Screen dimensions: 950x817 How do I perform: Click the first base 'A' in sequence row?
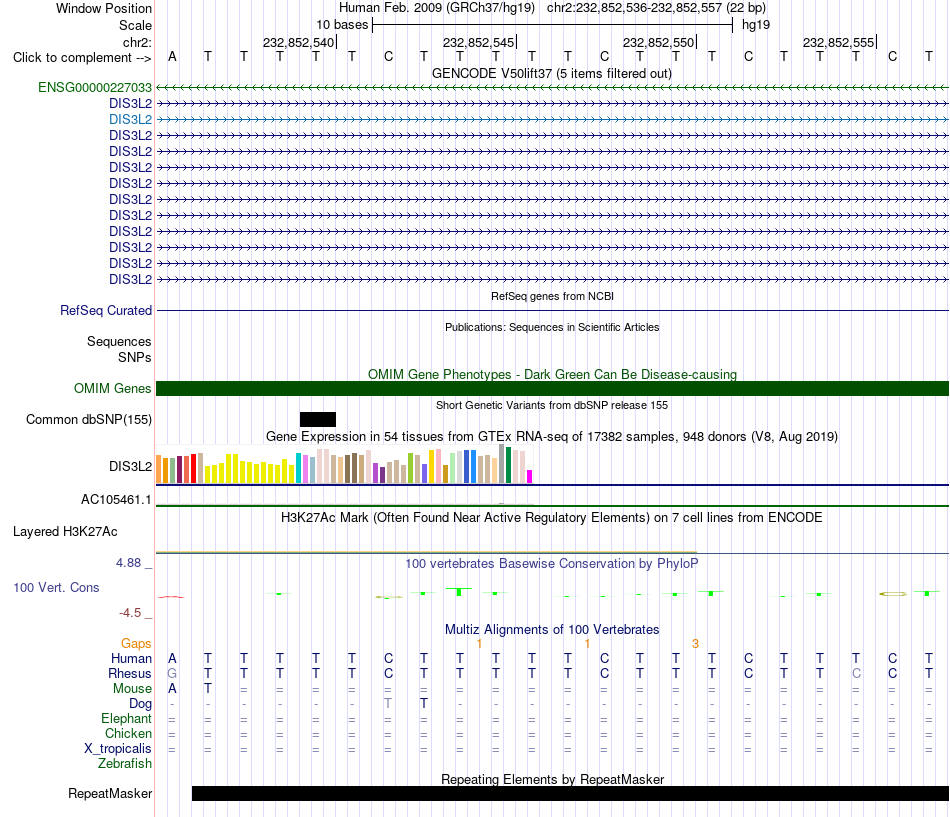coord(172,57)
